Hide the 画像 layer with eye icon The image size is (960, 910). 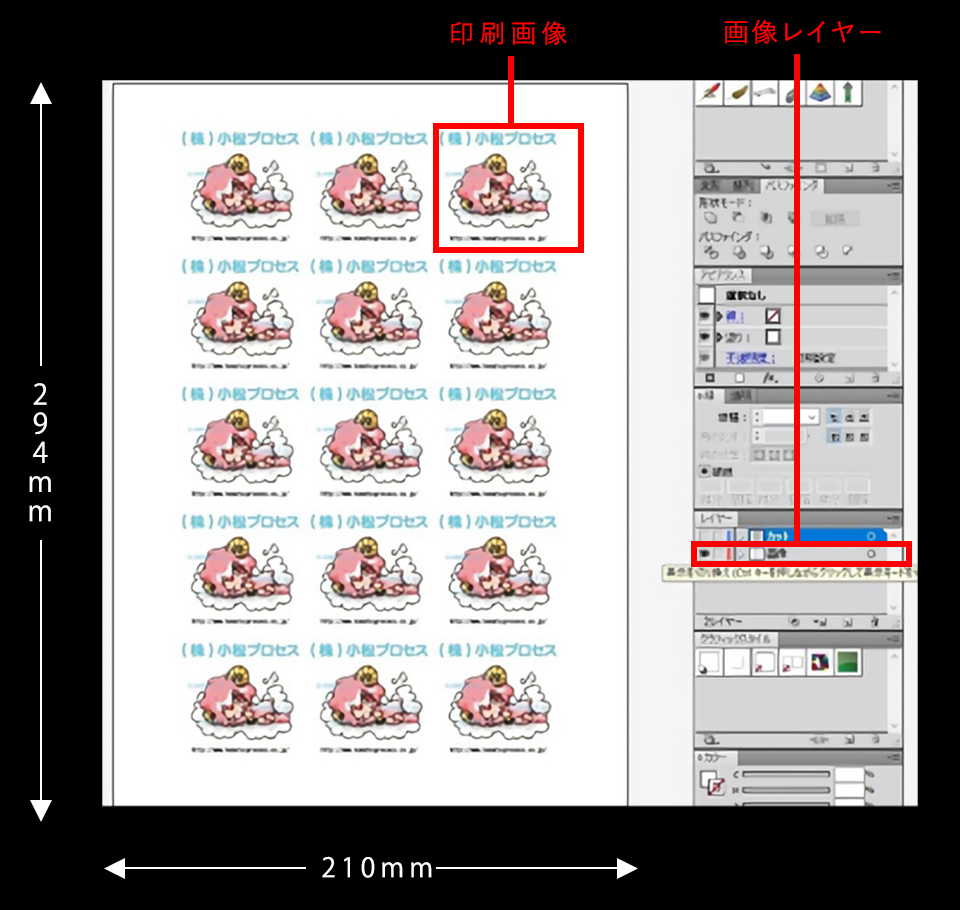705,554
